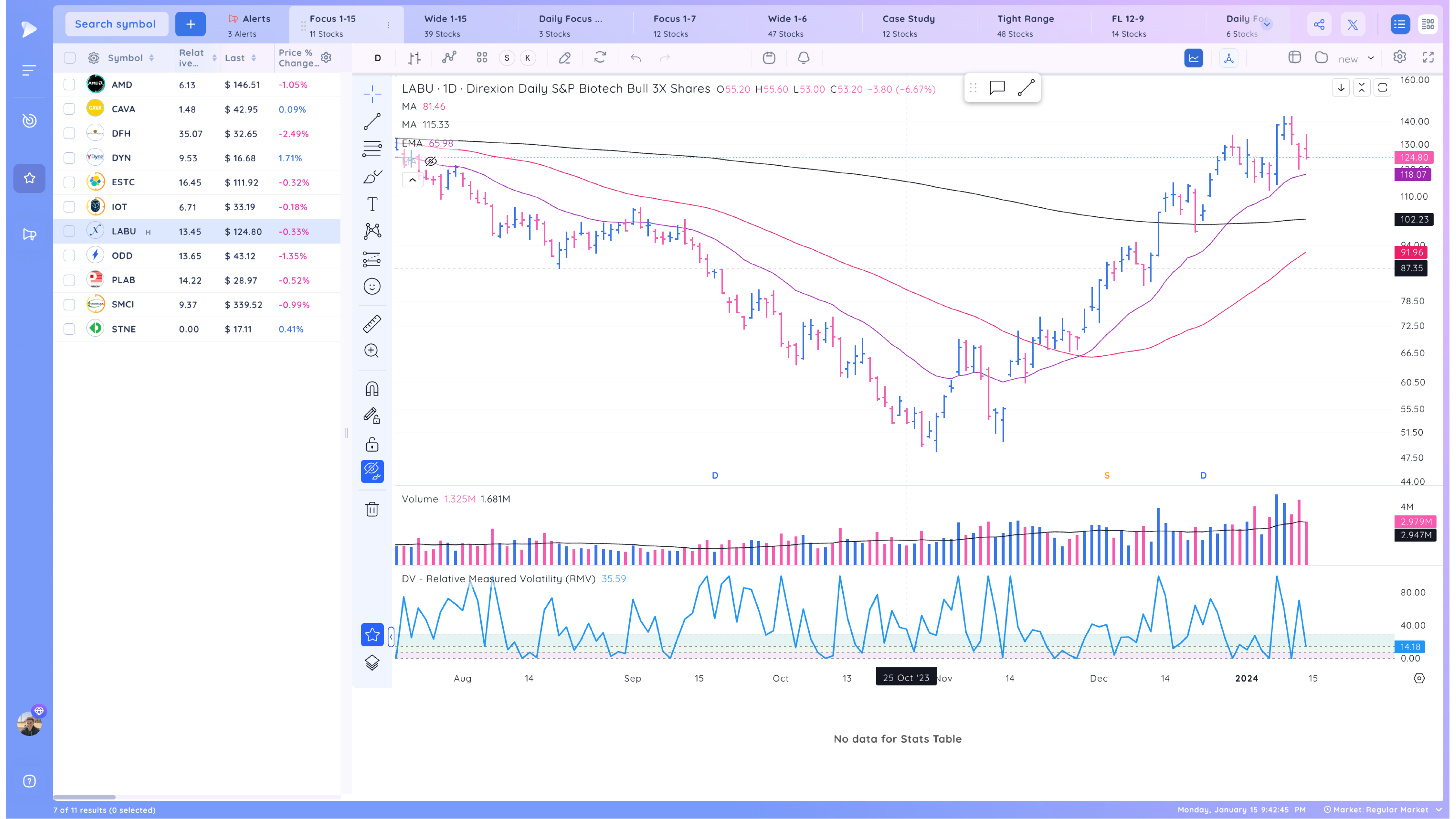Screen dimensions: 1456x819
Task: Click the comment tool in floating toolbar
Action: (x=997, y=88)
